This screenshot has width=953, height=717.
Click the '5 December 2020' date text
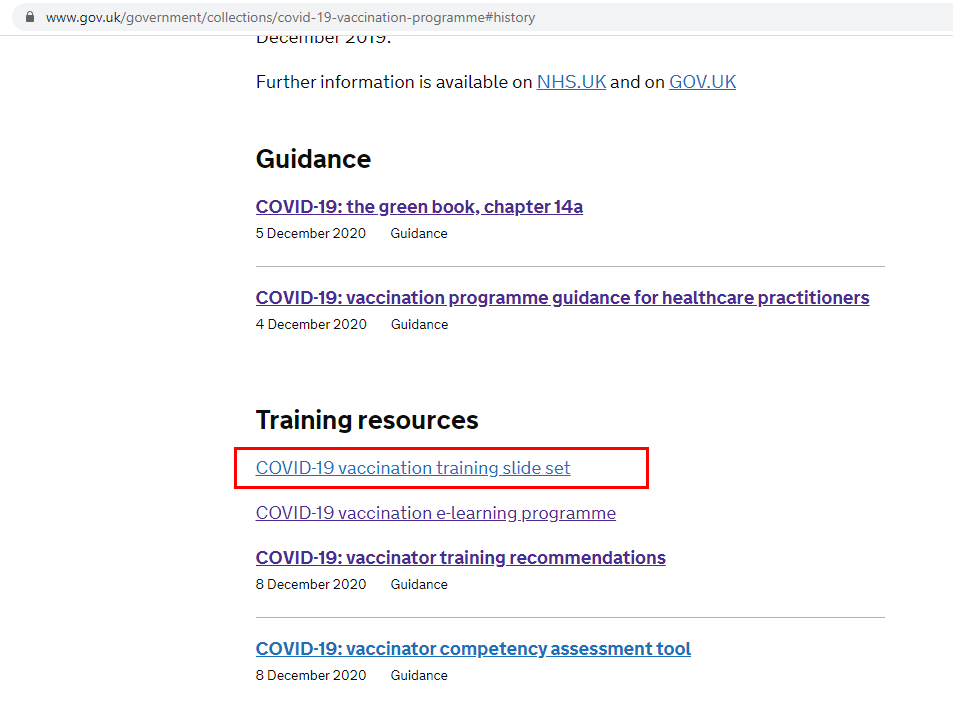pyautogui.click(x=311, y=233)
